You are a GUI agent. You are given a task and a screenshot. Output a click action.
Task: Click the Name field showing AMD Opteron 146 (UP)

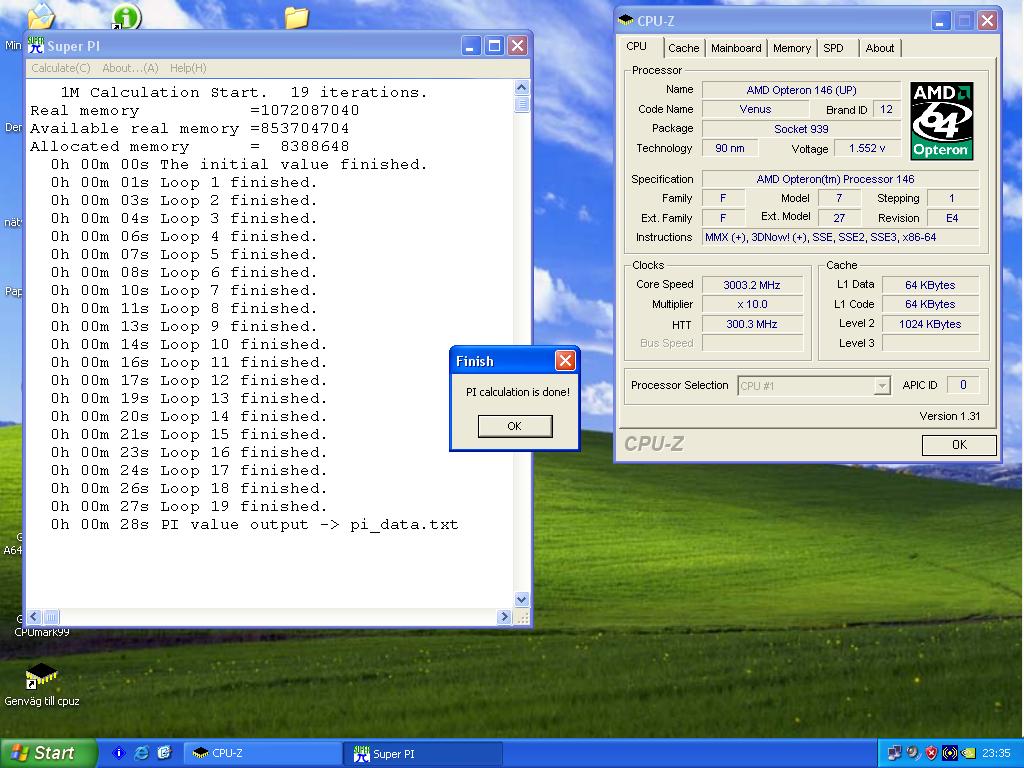click(x=801, y=90)
